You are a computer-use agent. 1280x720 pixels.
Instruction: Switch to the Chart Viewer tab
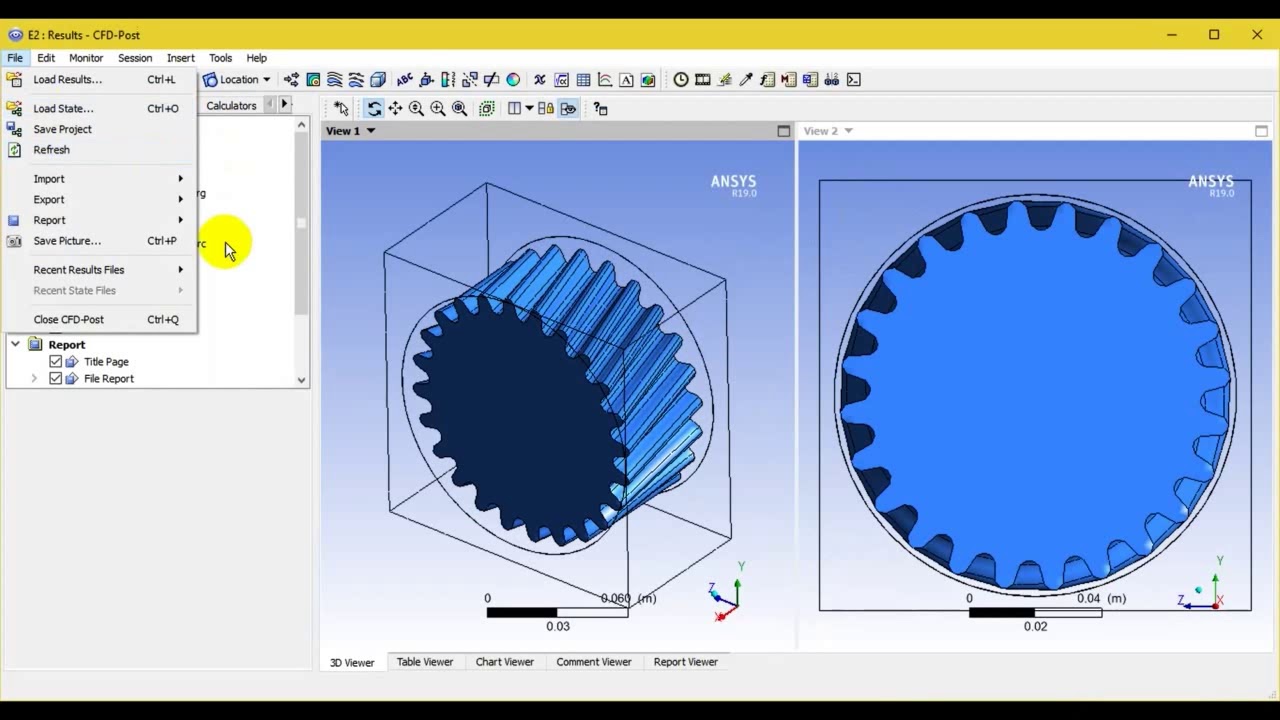click(x=505, y=662)
